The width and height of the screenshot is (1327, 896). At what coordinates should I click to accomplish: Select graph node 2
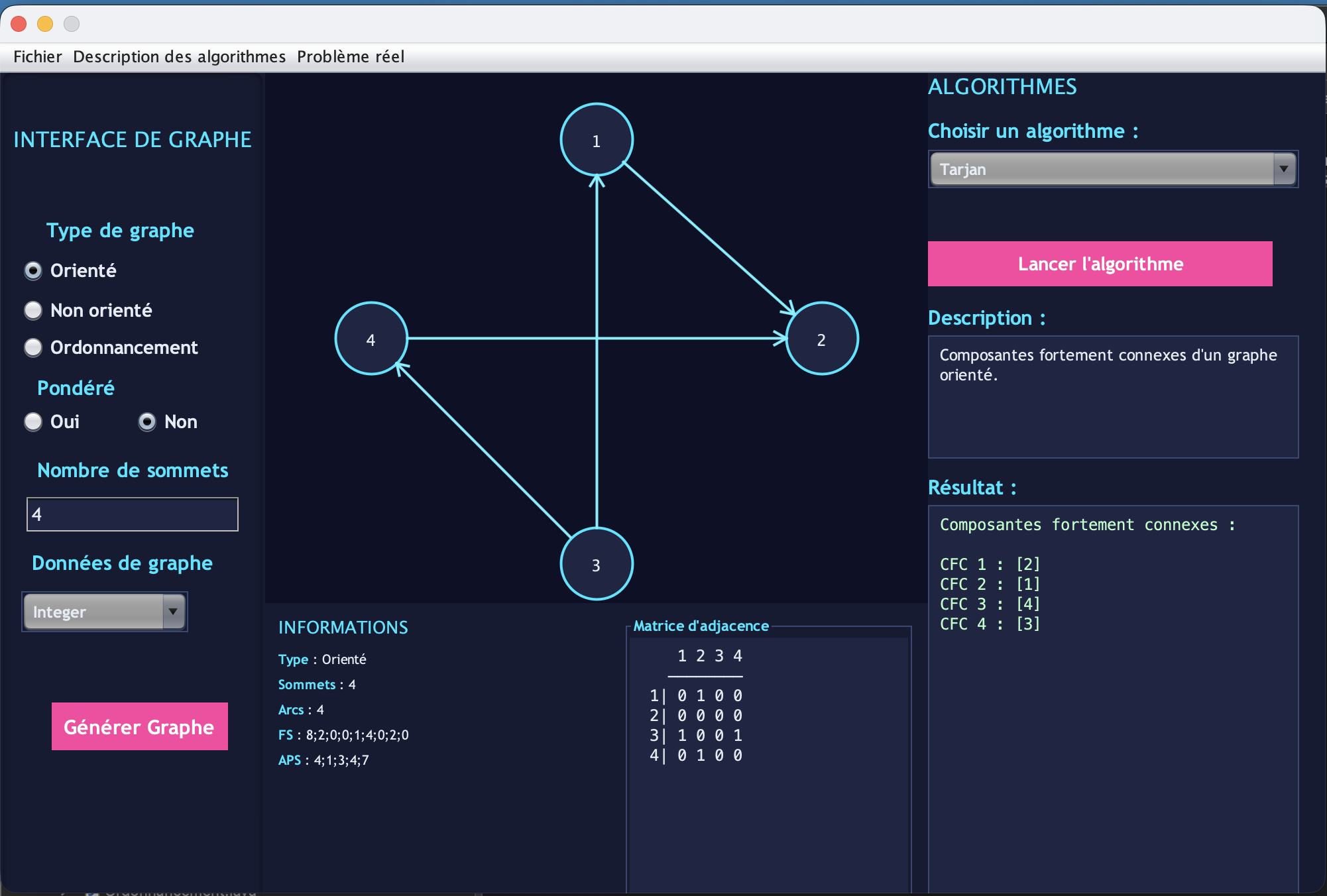[822, 339]
